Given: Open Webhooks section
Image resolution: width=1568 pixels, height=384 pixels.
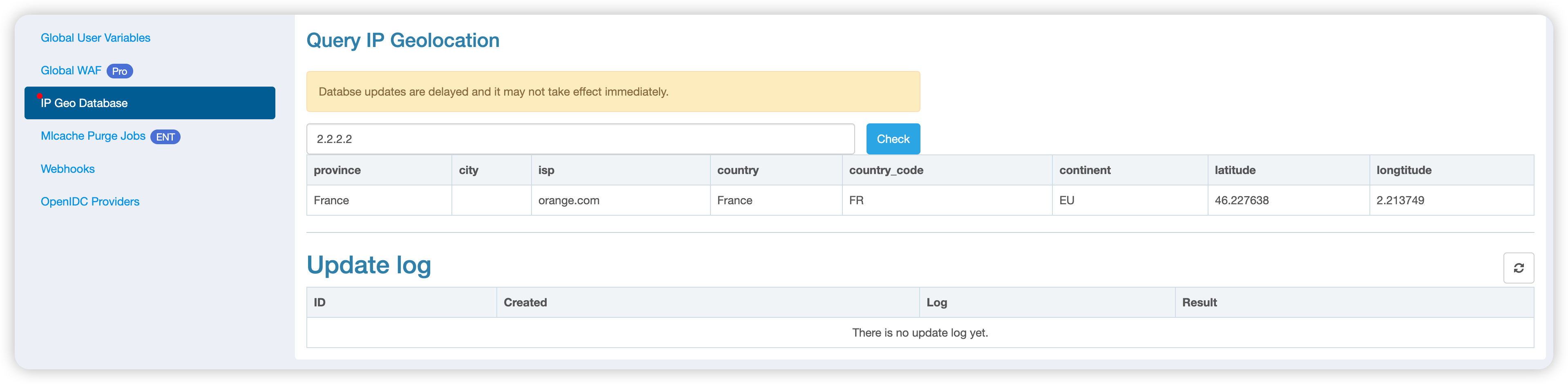Looking at the screenshot, I should [x=67, y=169].
